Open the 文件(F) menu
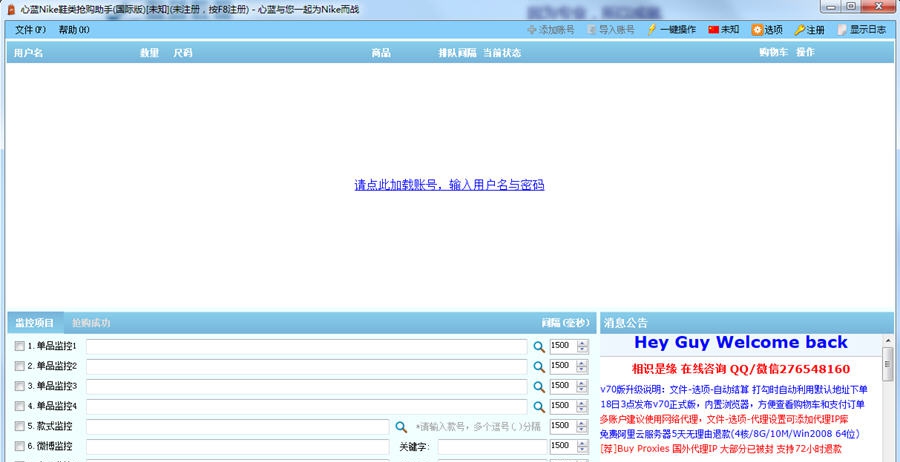900x462 pixels. 30,30
